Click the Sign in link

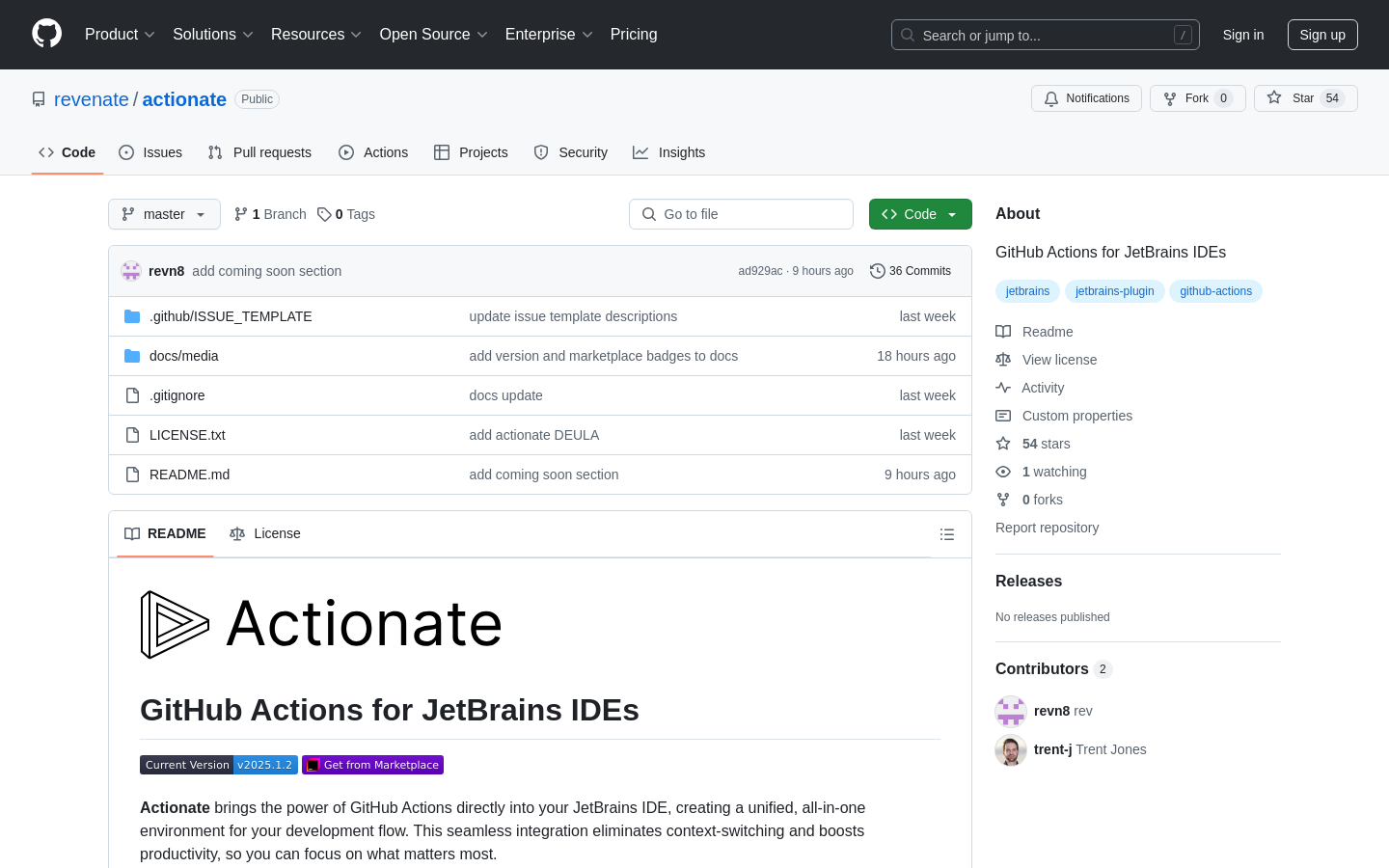point(1243,35)
